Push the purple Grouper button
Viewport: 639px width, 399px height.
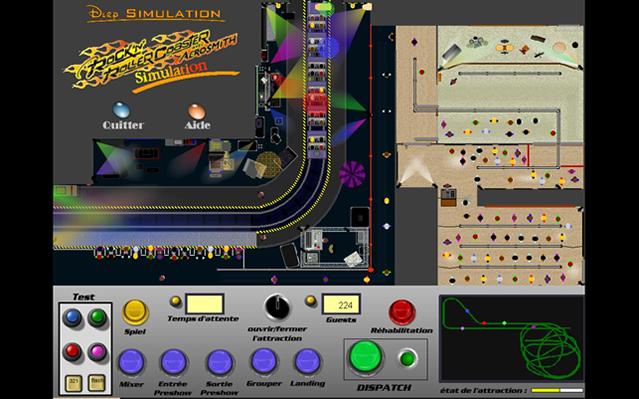coord(264,361)
